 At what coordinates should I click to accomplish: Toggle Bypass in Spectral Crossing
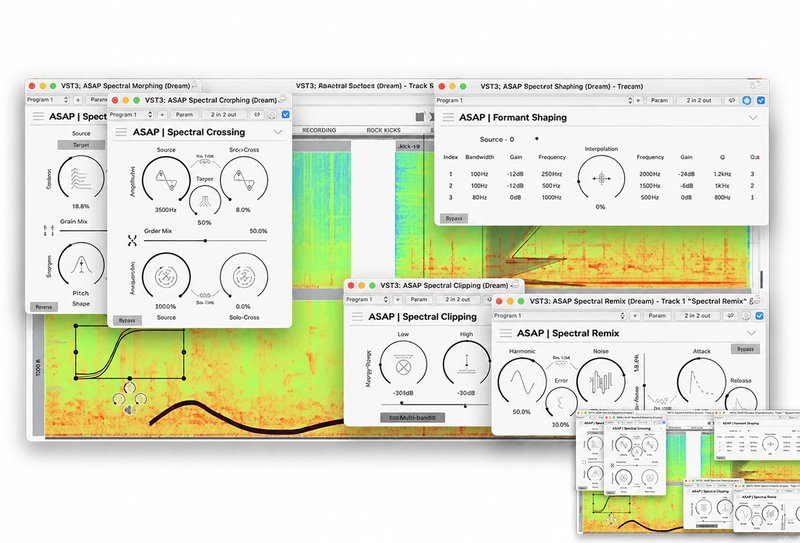coord(127,320)
